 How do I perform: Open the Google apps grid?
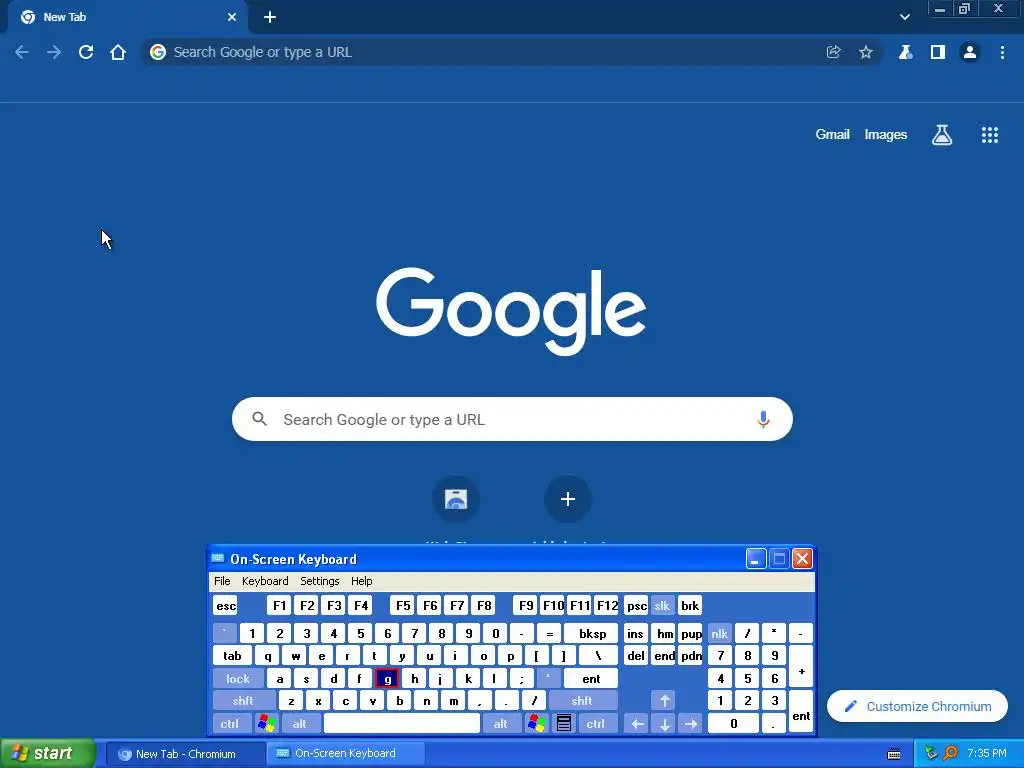click(x=990, y=135)
